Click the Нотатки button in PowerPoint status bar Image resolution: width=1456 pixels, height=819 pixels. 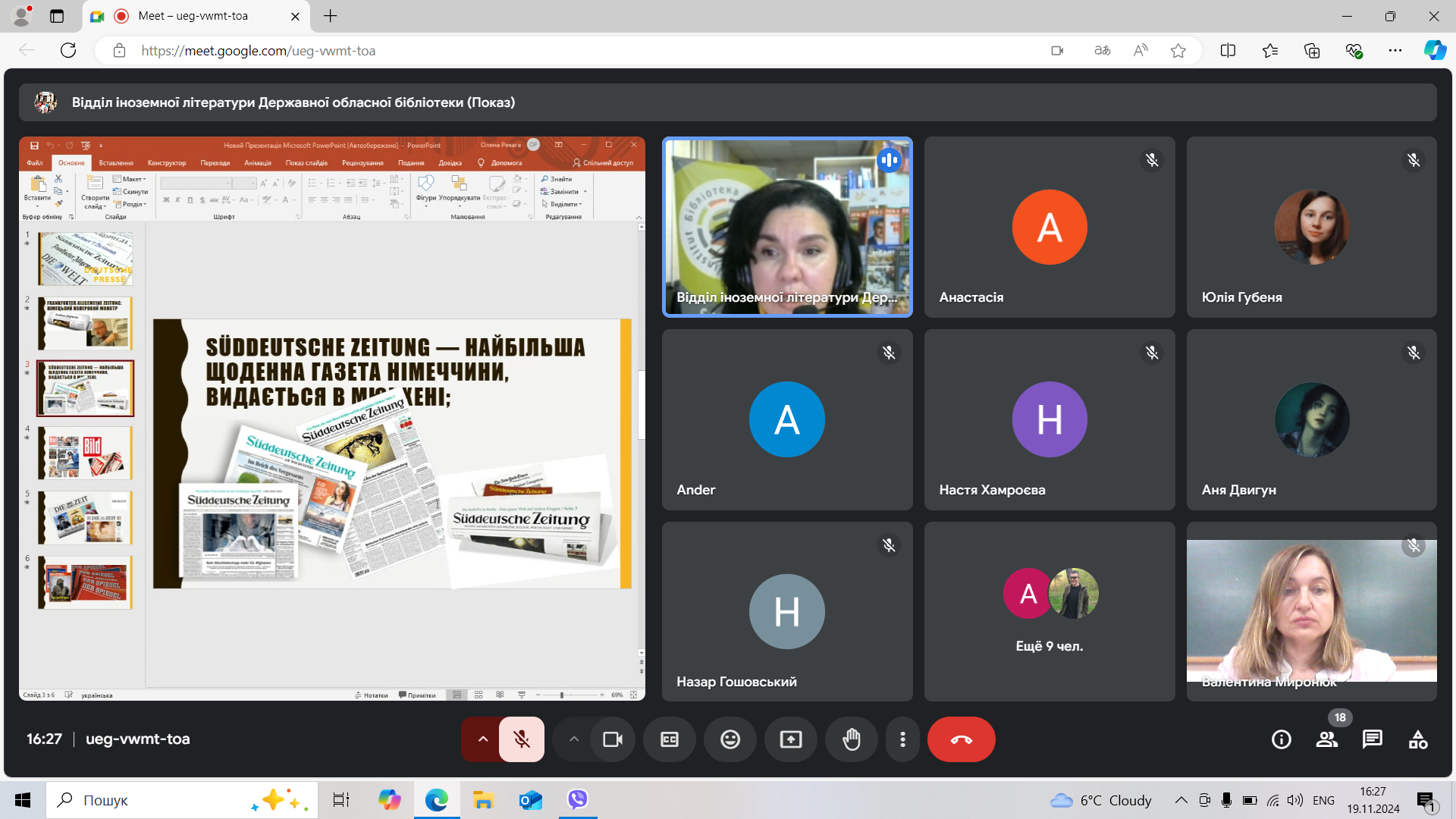pyautogui.click(x=372, y=695)
